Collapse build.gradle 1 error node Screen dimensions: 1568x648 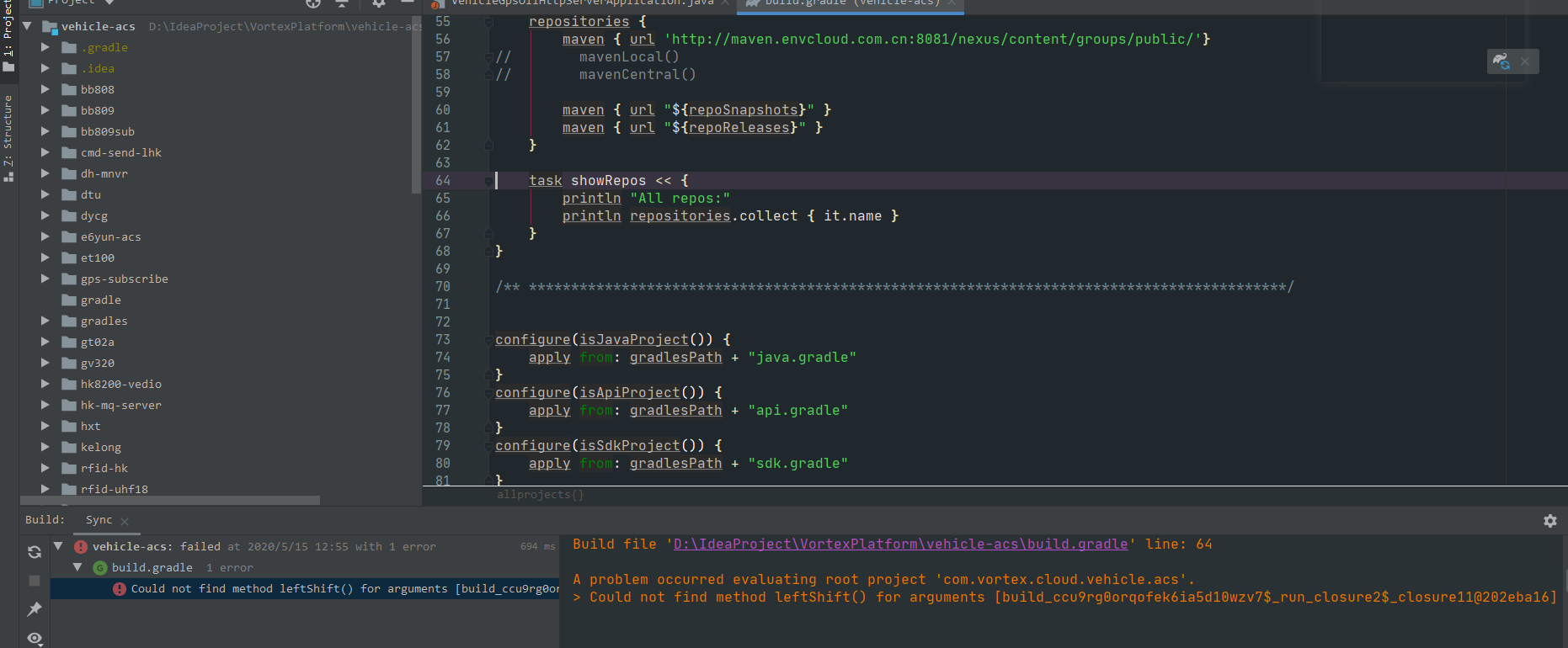[77, 567]
